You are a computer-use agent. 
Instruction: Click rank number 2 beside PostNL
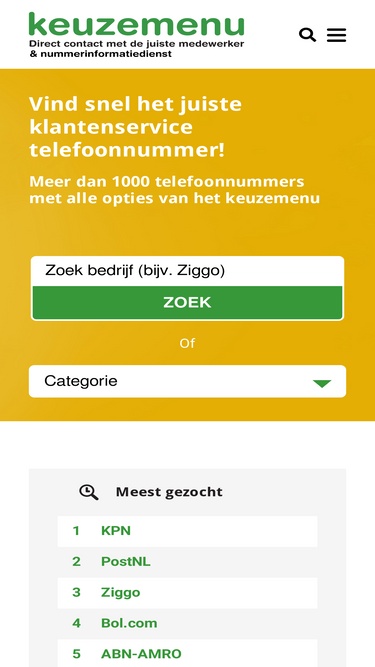click(x=76, y=562)
